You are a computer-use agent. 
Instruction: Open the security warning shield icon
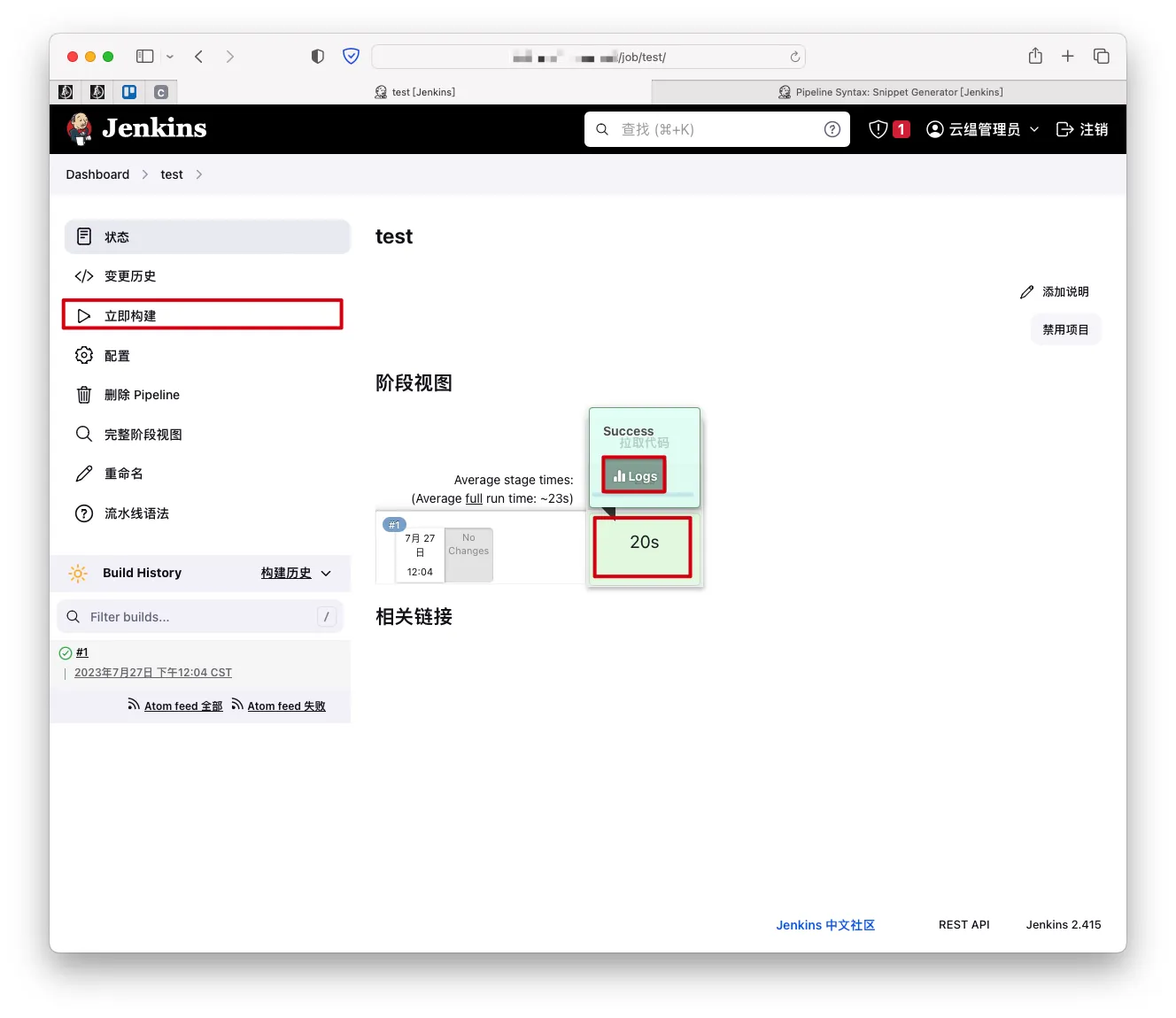878,129
